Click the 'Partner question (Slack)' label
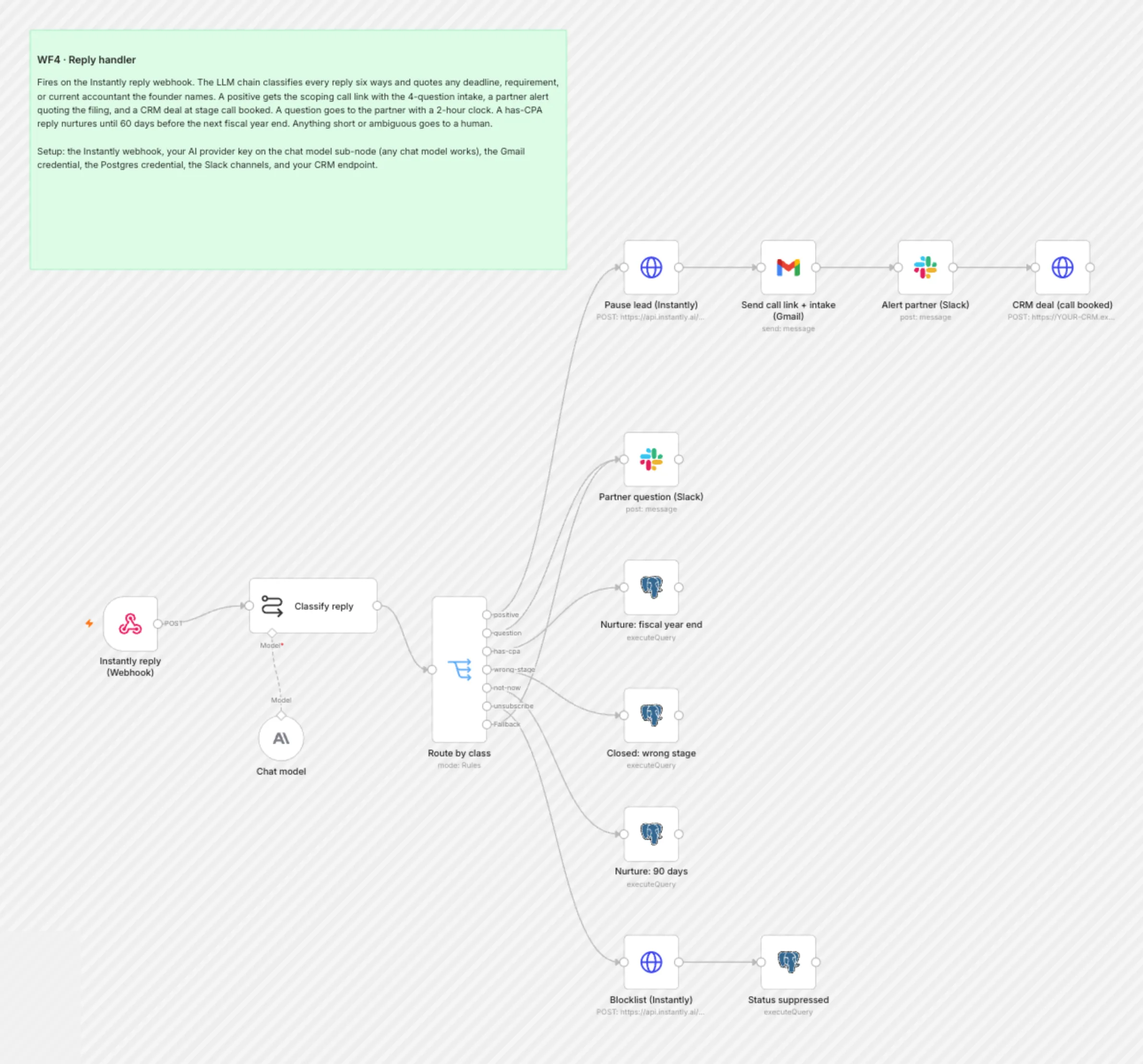Viewport: 1143px width, 1064px height. click(651, 497)
